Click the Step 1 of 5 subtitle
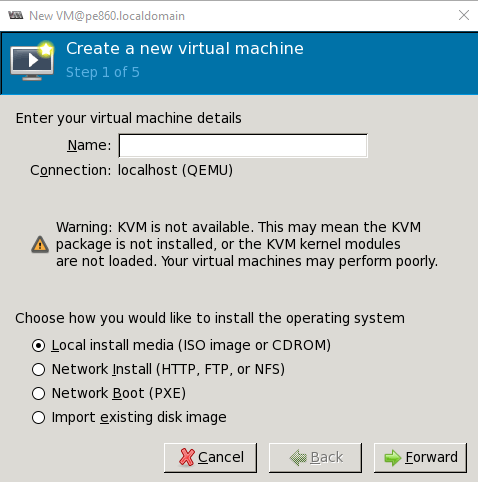 [x=103, y=72]
